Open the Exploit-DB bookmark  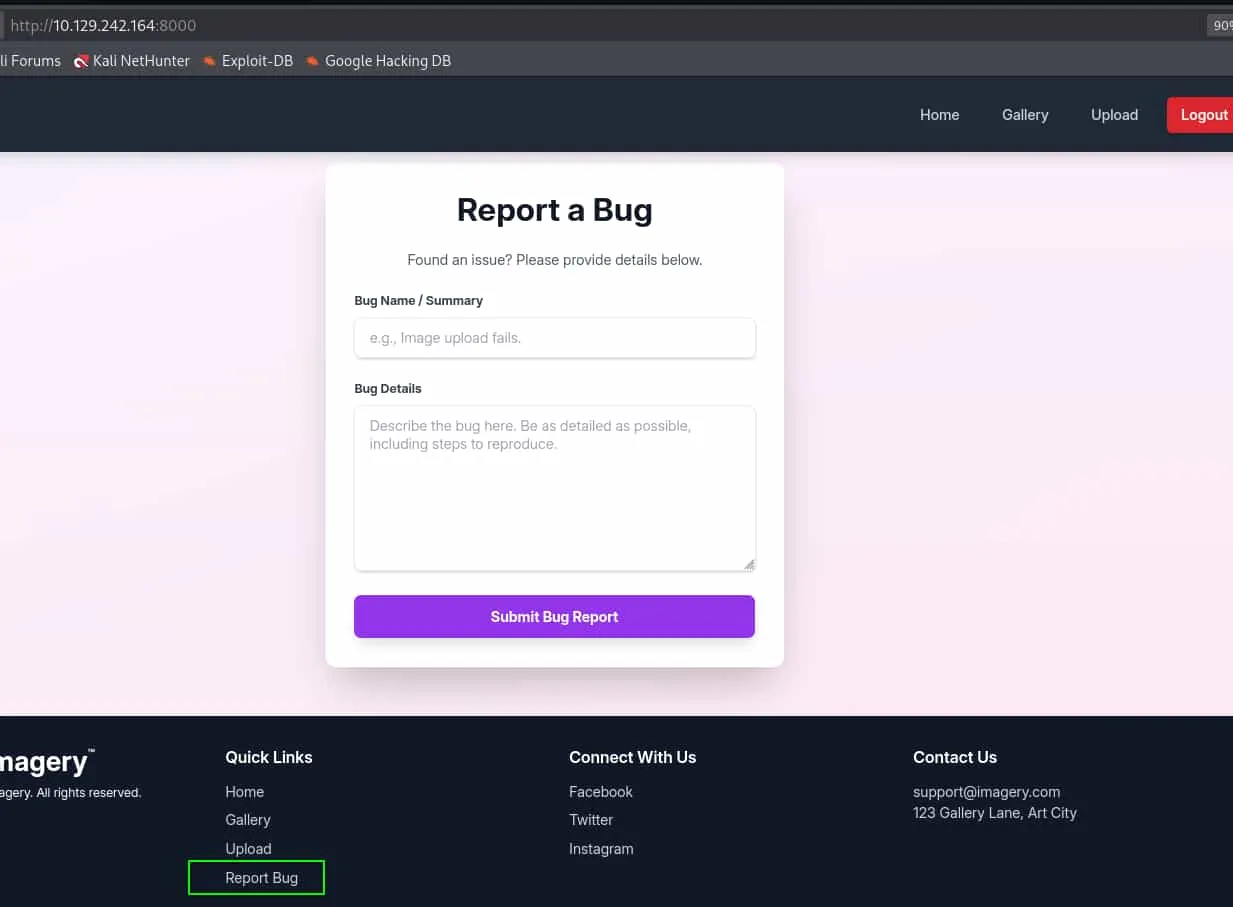(247, 61)
